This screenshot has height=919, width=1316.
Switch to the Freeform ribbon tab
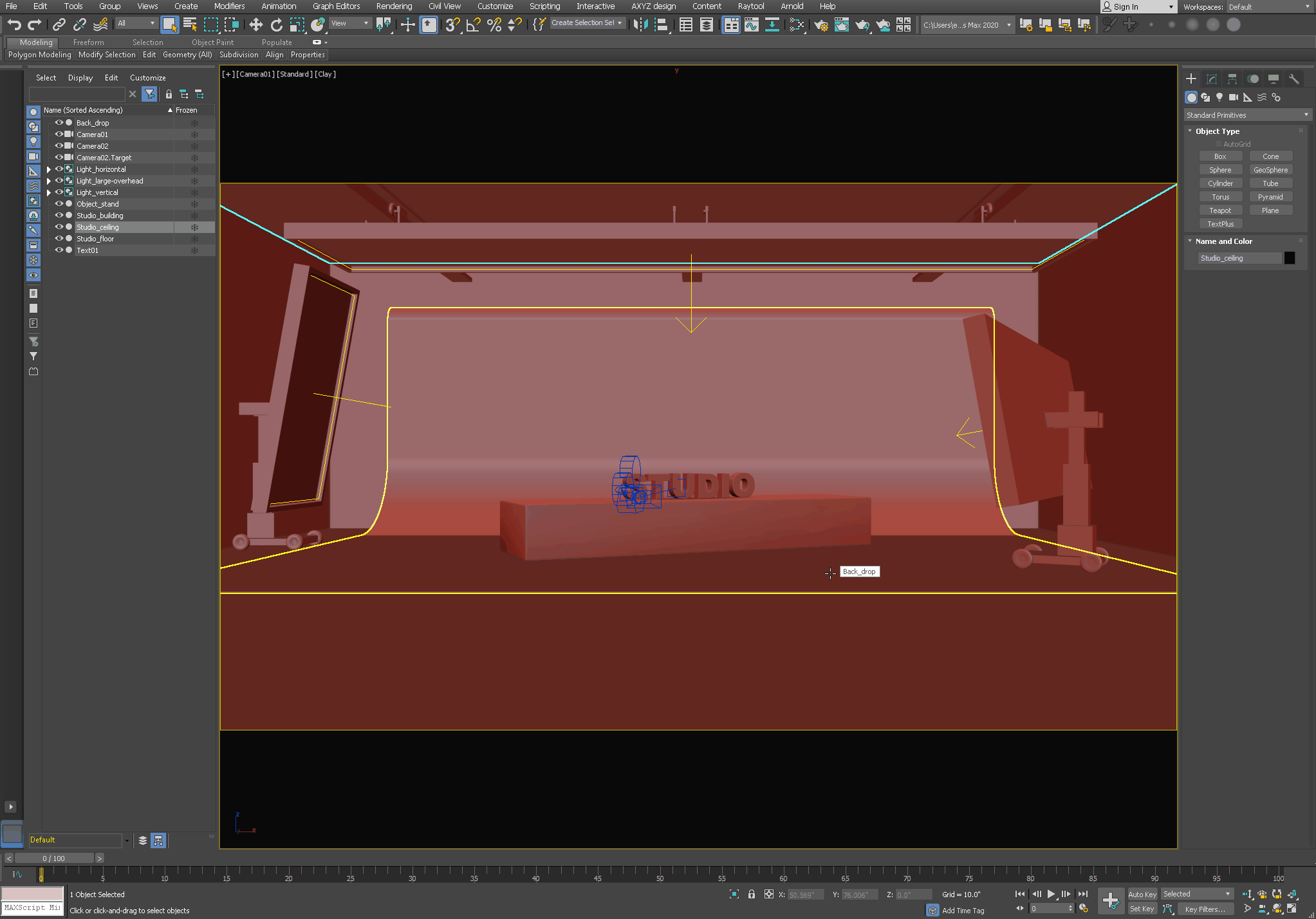point(88,42)
